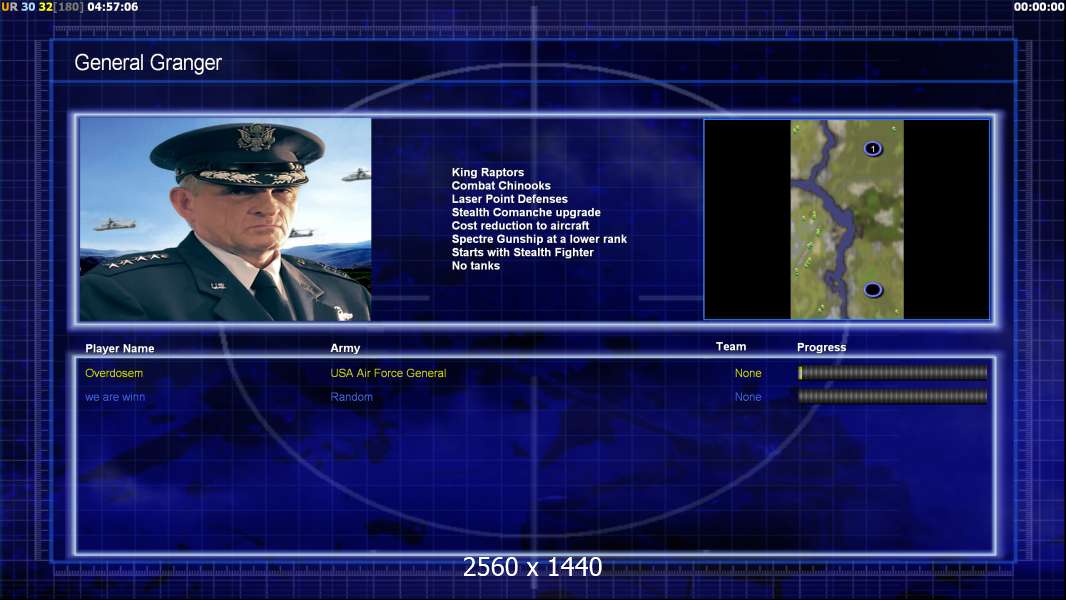Click Overdosem's loading progress bar

(893, 372)
